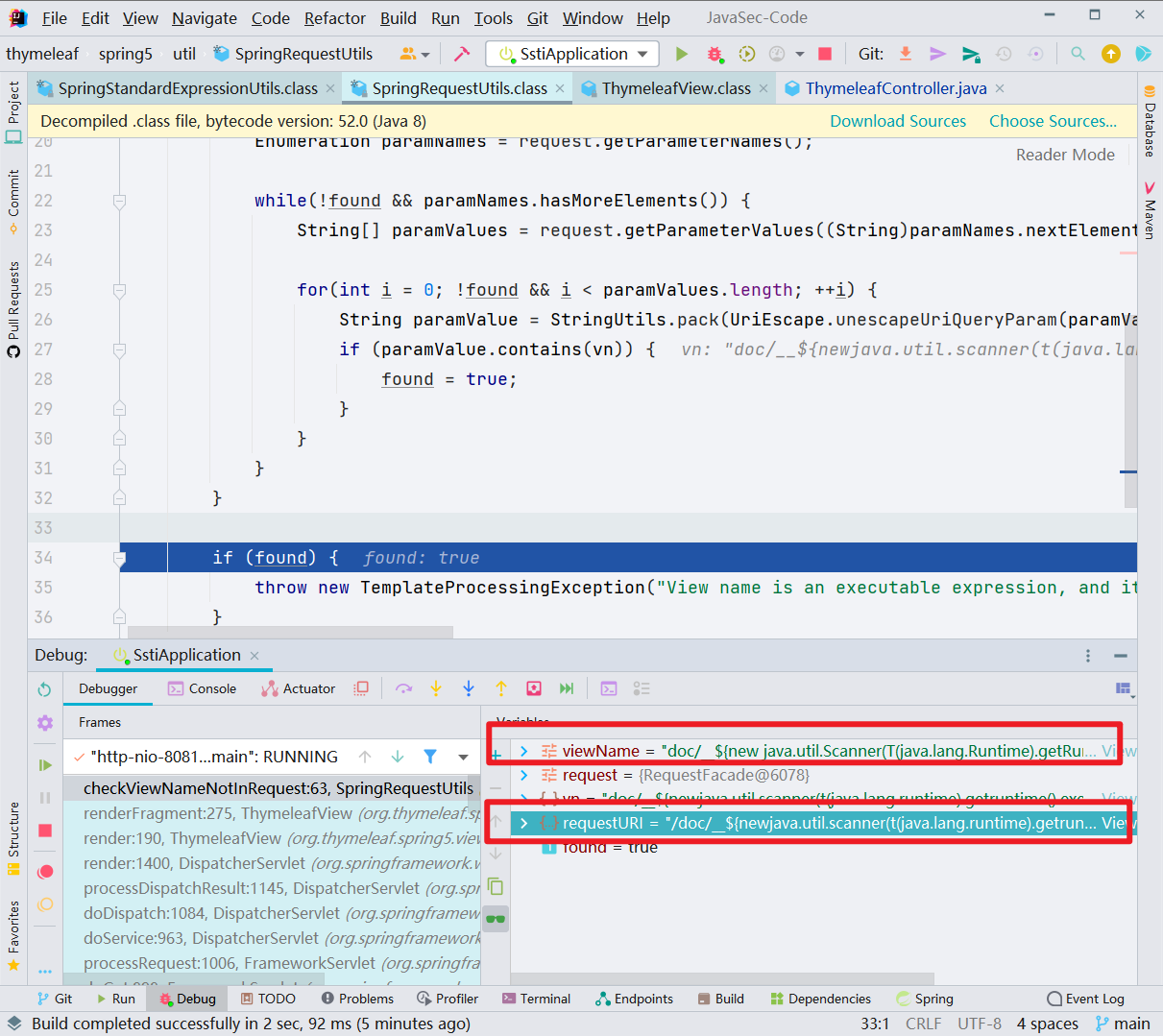
Task: Switch to ThymeleafView.class tab
Action: (x=676, y=88)
